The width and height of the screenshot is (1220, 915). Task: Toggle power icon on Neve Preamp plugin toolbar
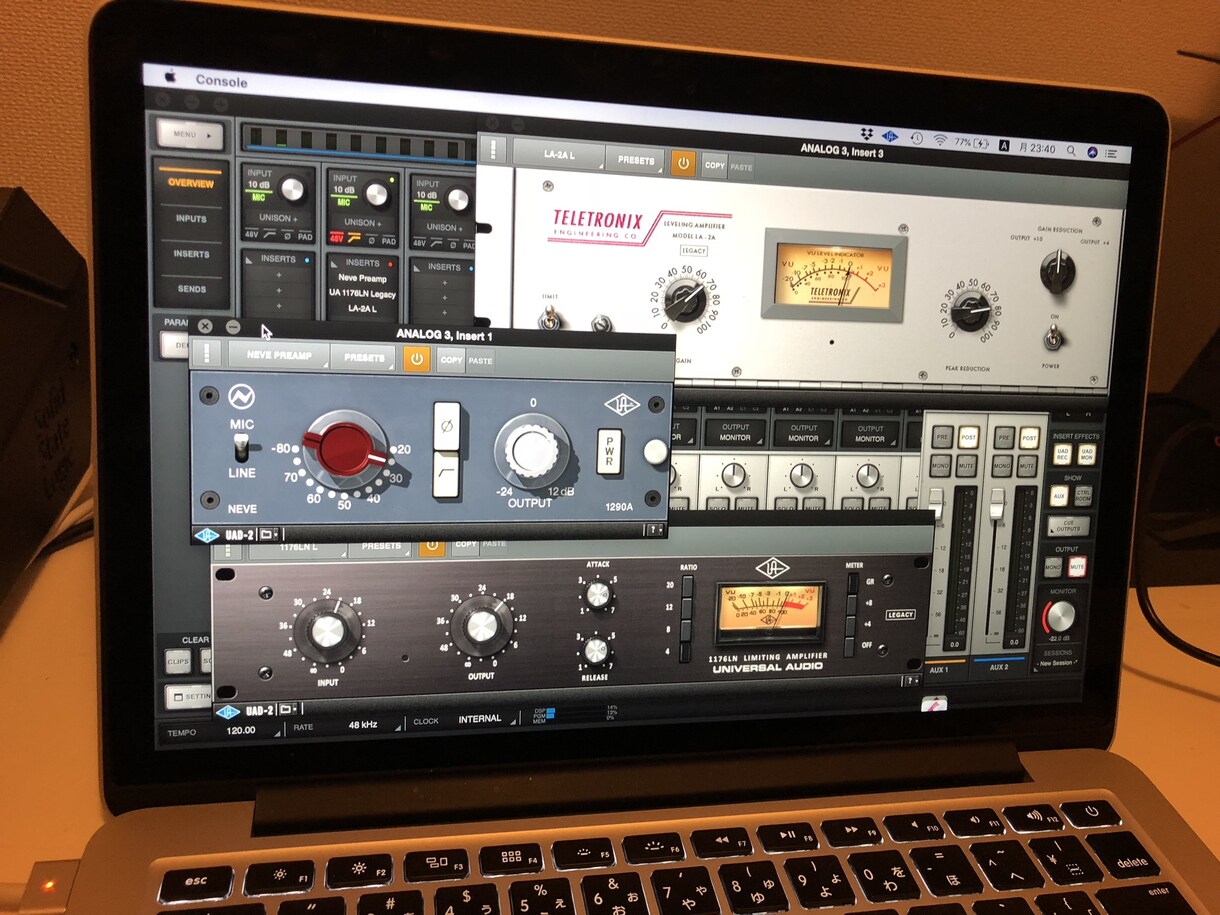coord(416,357)
